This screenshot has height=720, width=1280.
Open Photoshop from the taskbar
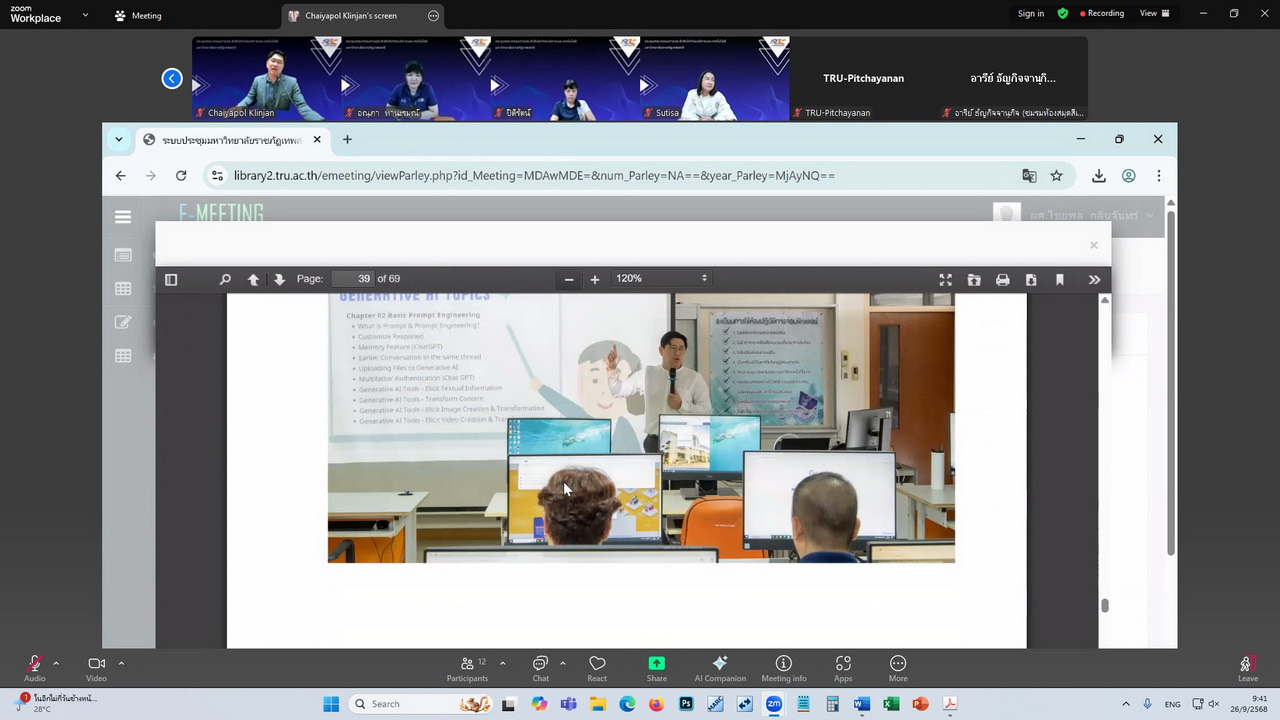(x=685, y=704)
